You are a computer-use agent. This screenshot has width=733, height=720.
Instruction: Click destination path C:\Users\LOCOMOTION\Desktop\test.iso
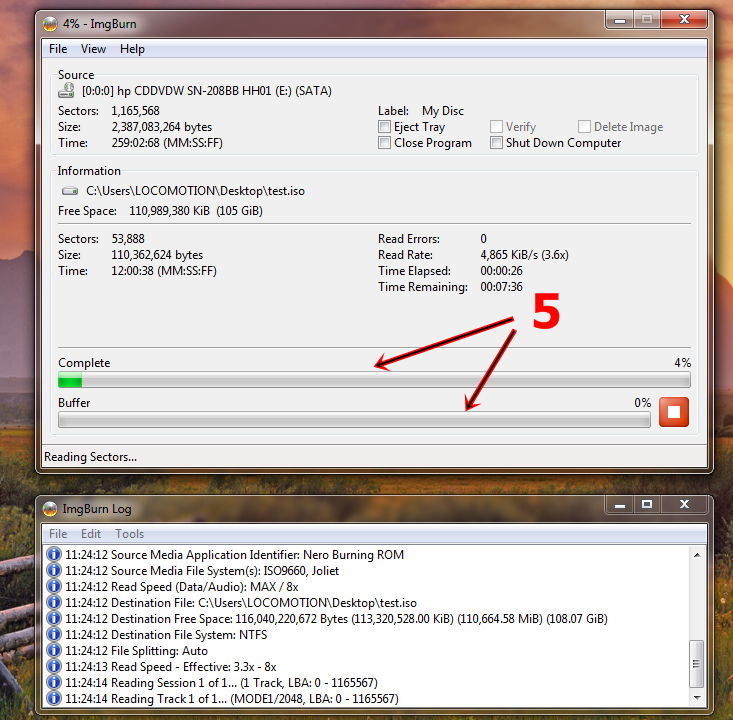click(x=195, y=191)
